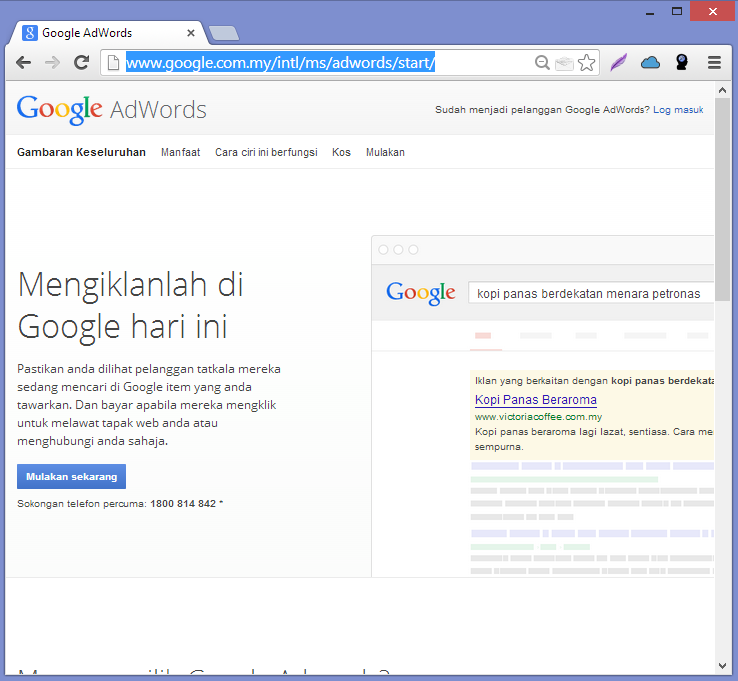Click the browser Forward arrow
738x681 pixels.
(52, 62)
